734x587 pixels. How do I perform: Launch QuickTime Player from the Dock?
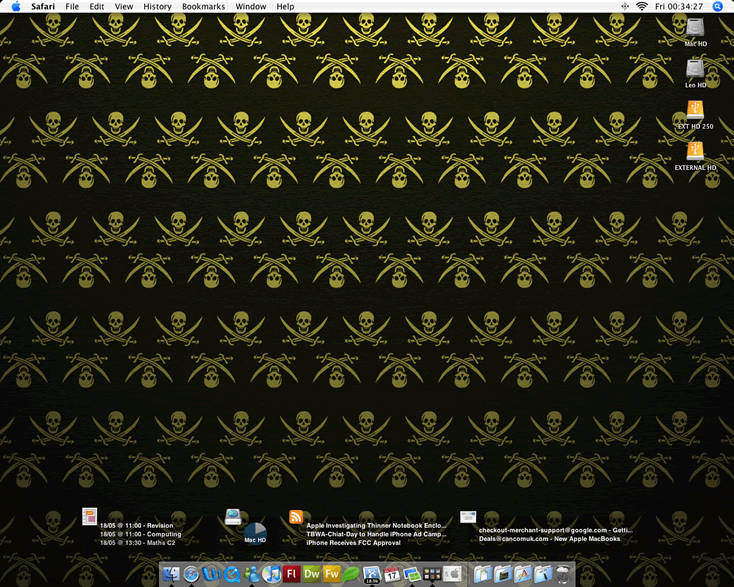pos(232,574)
